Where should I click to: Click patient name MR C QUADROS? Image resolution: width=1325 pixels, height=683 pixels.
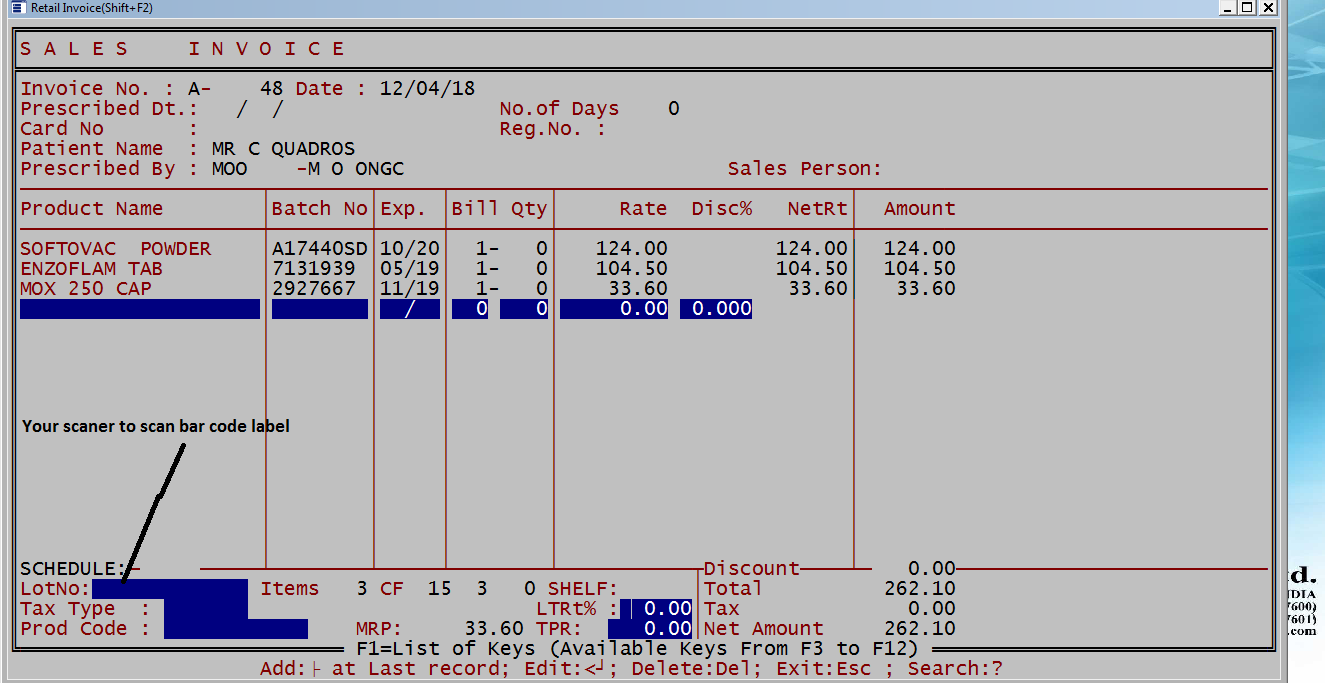[284, 149]
